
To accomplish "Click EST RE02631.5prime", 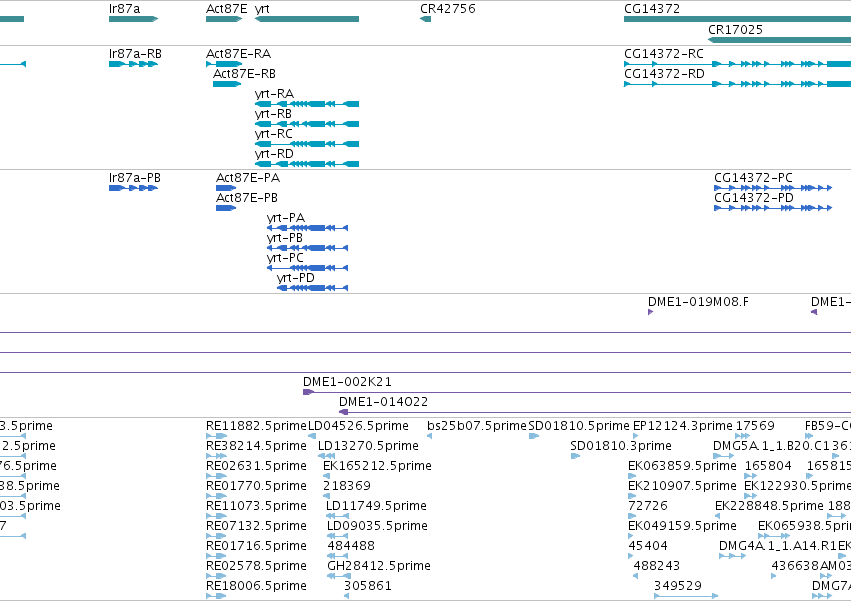I will (x=217, y=476).
